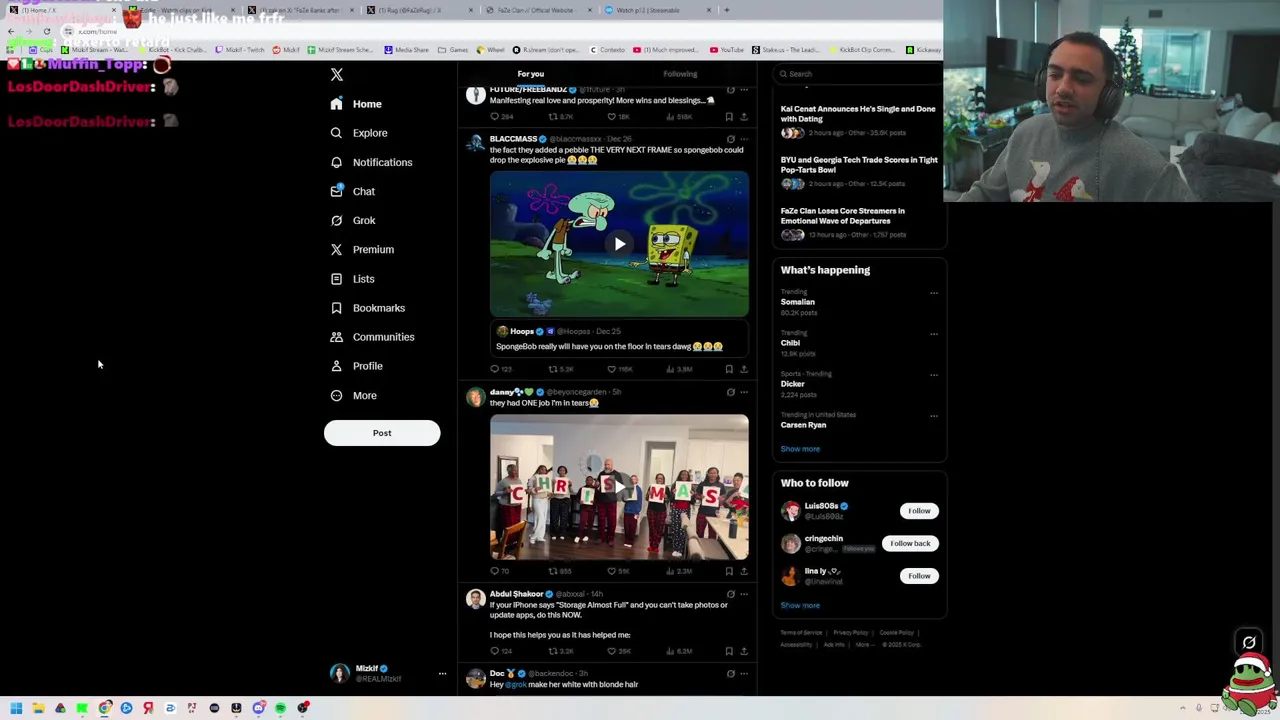
Task: Open YouTube bookmark in bookmarks bar
Action: coord(727,49)
